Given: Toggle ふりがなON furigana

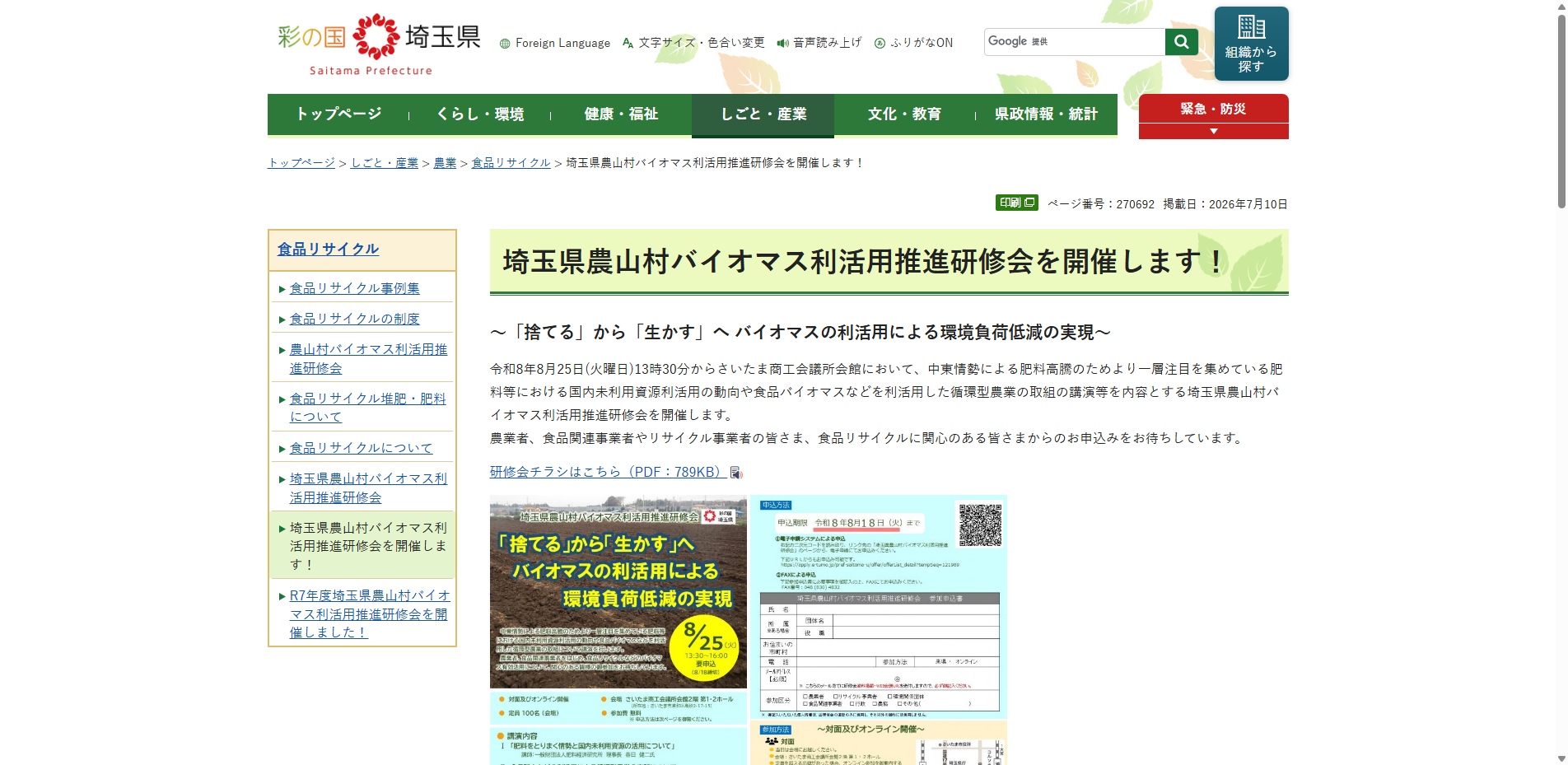Looking at the screenshot, I should click(913, 43).
